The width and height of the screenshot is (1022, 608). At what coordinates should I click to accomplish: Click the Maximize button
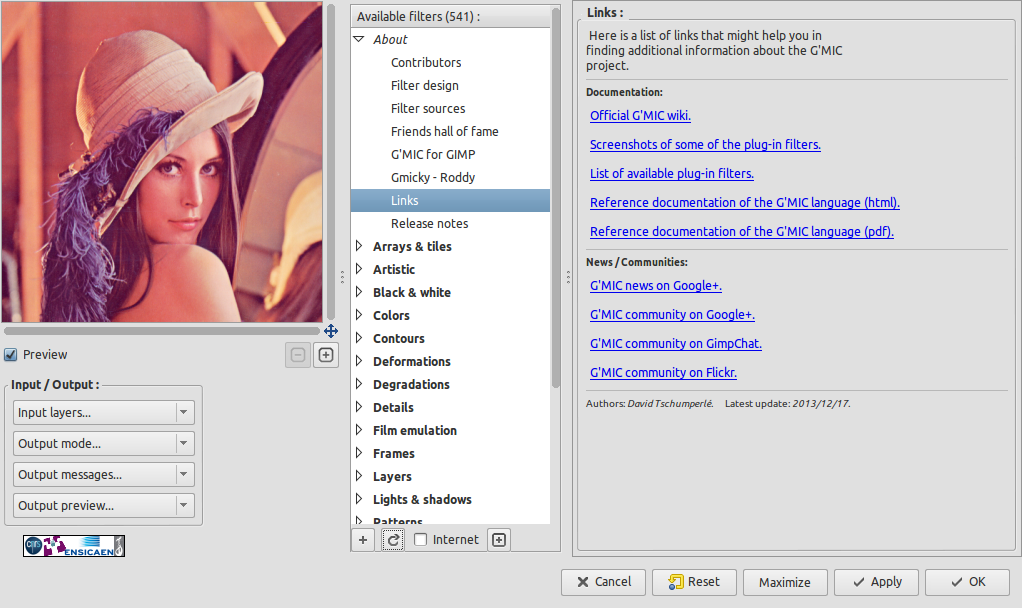pos(785,582)
